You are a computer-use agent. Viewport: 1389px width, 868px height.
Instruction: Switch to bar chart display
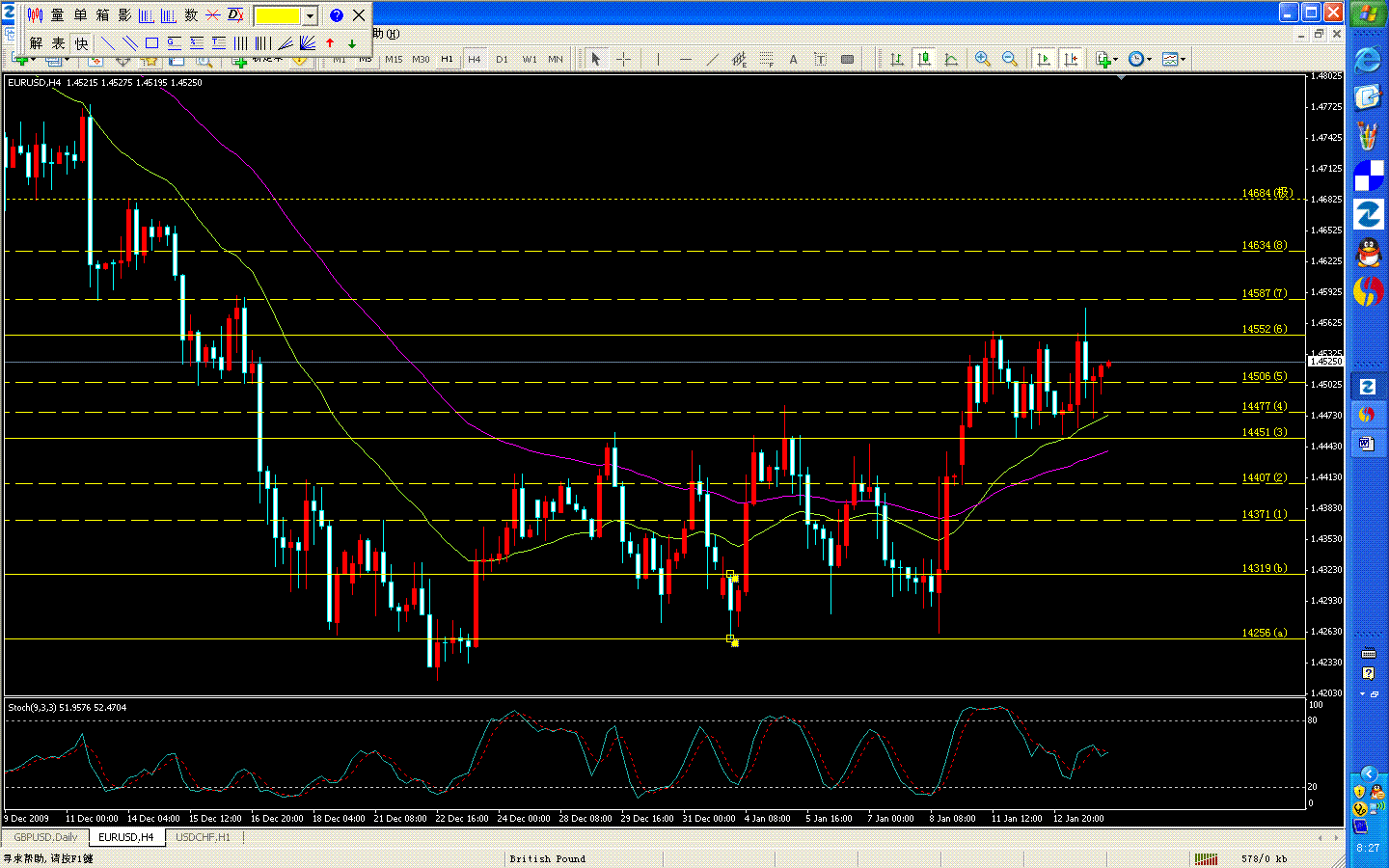897,60
